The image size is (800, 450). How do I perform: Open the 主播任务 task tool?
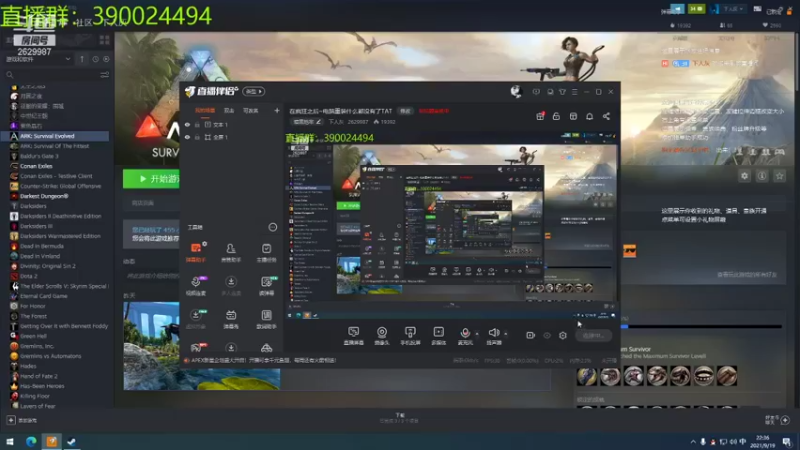[266, 253]
